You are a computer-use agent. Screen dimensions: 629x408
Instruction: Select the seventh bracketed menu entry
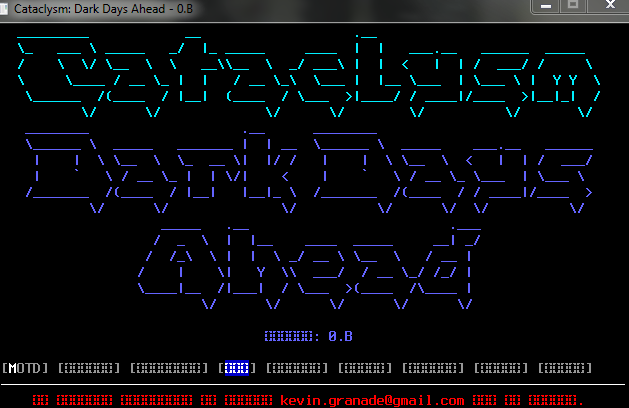click(x=433, y=368)
